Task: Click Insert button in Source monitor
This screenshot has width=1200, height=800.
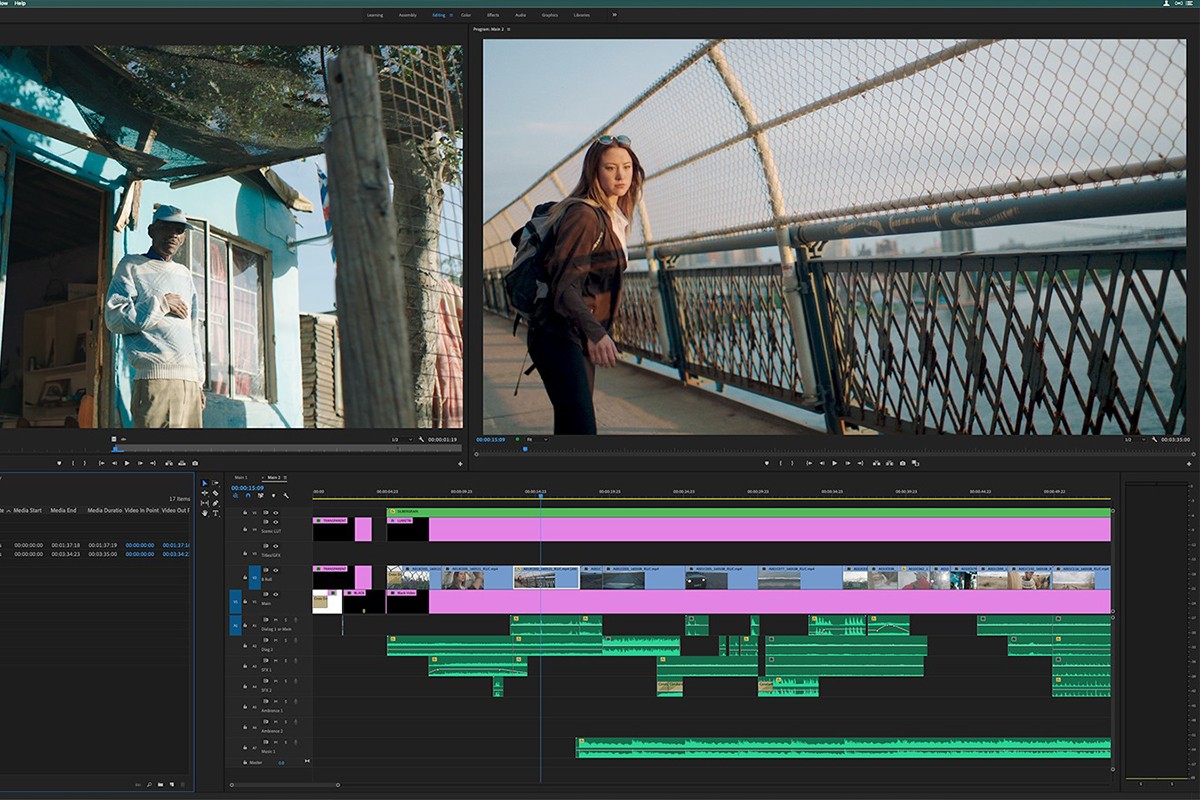Action: [169, 463]
